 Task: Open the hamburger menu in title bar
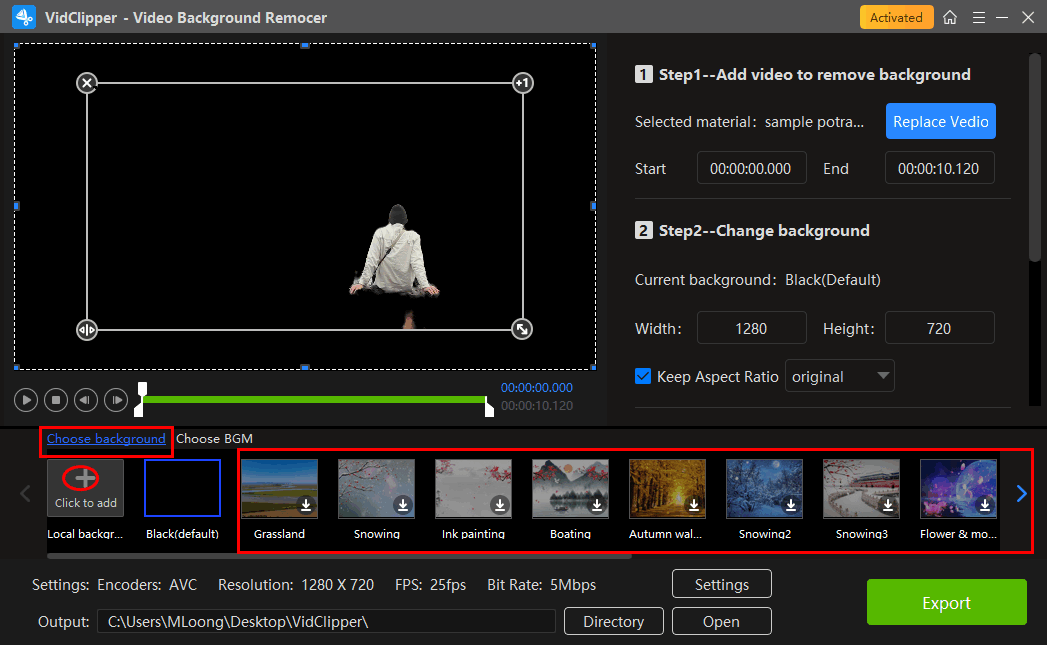tap(977, 18)
